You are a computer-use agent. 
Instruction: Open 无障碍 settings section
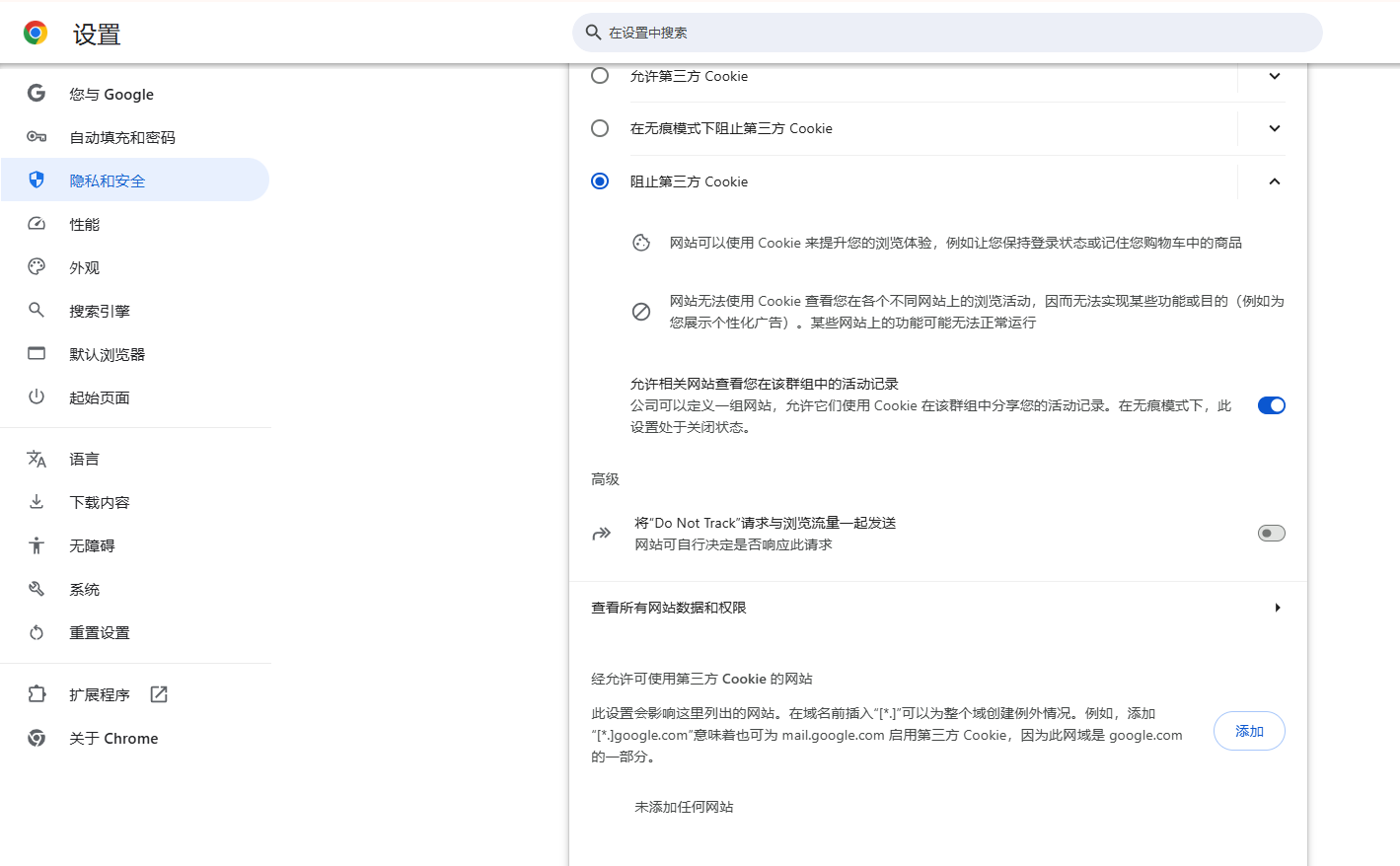click(135, 545)
